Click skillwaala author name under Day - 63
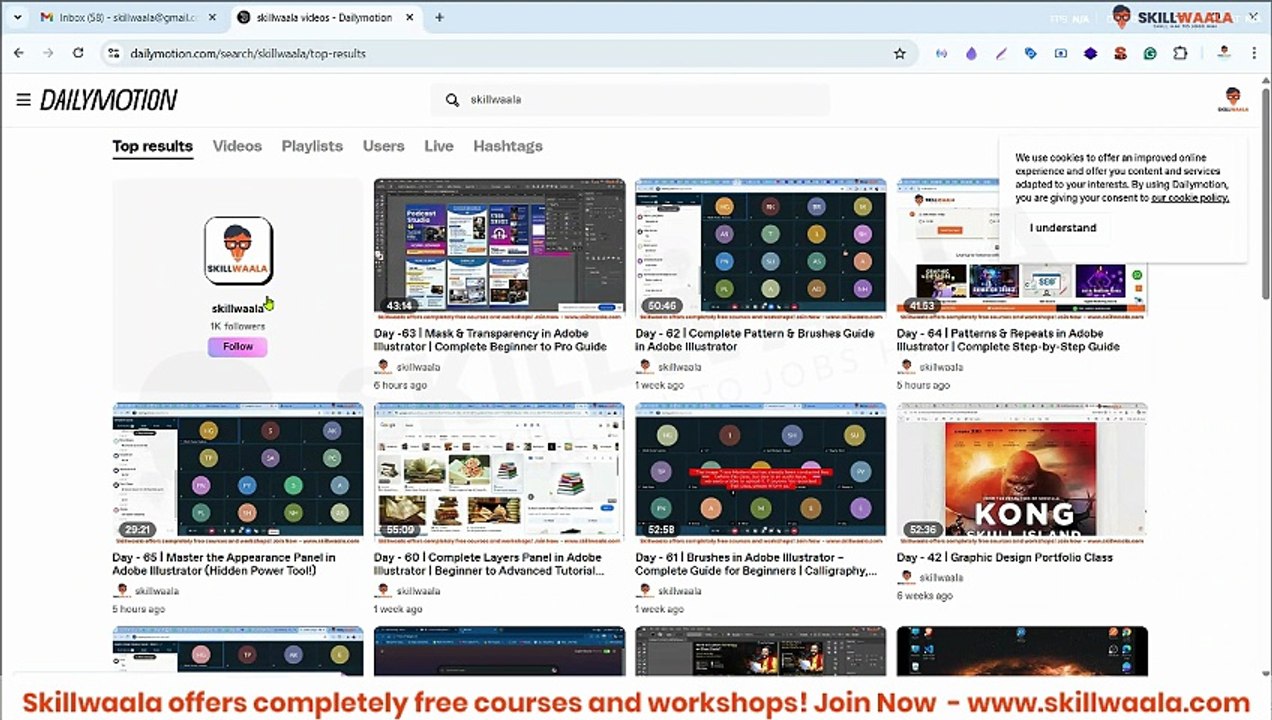 click(x=418, y=367)
